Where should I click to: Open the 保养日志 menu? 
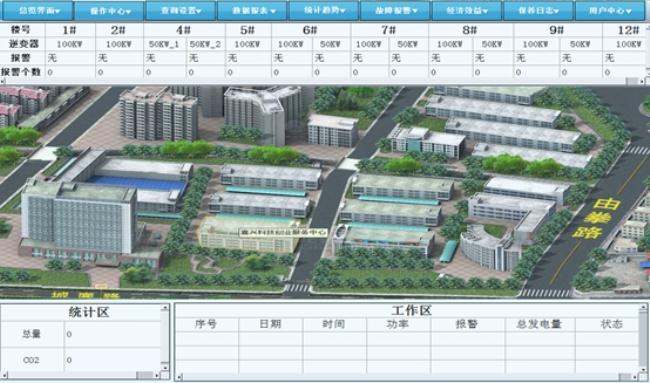(x=539, y=11)
